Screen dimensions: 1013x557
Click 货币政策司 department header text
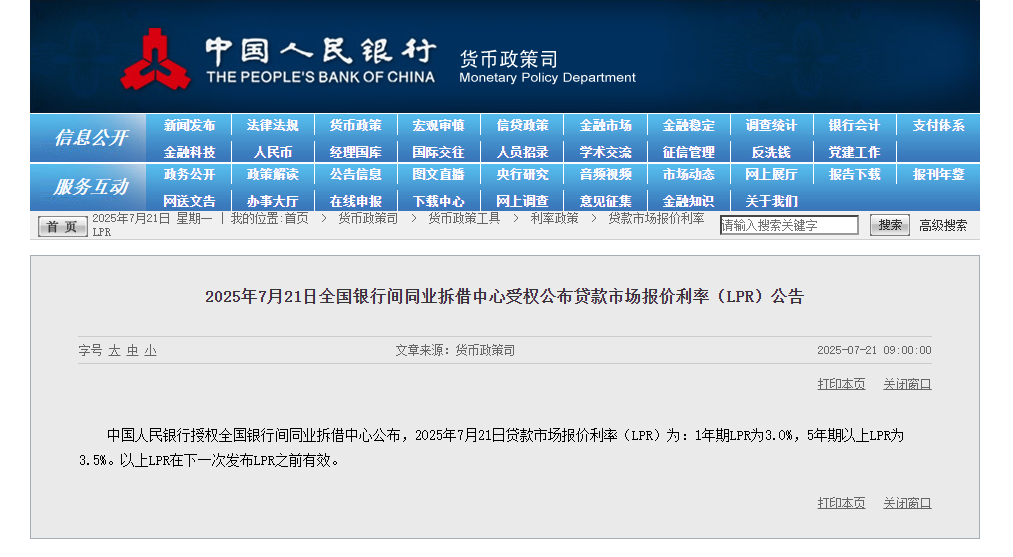509,59
